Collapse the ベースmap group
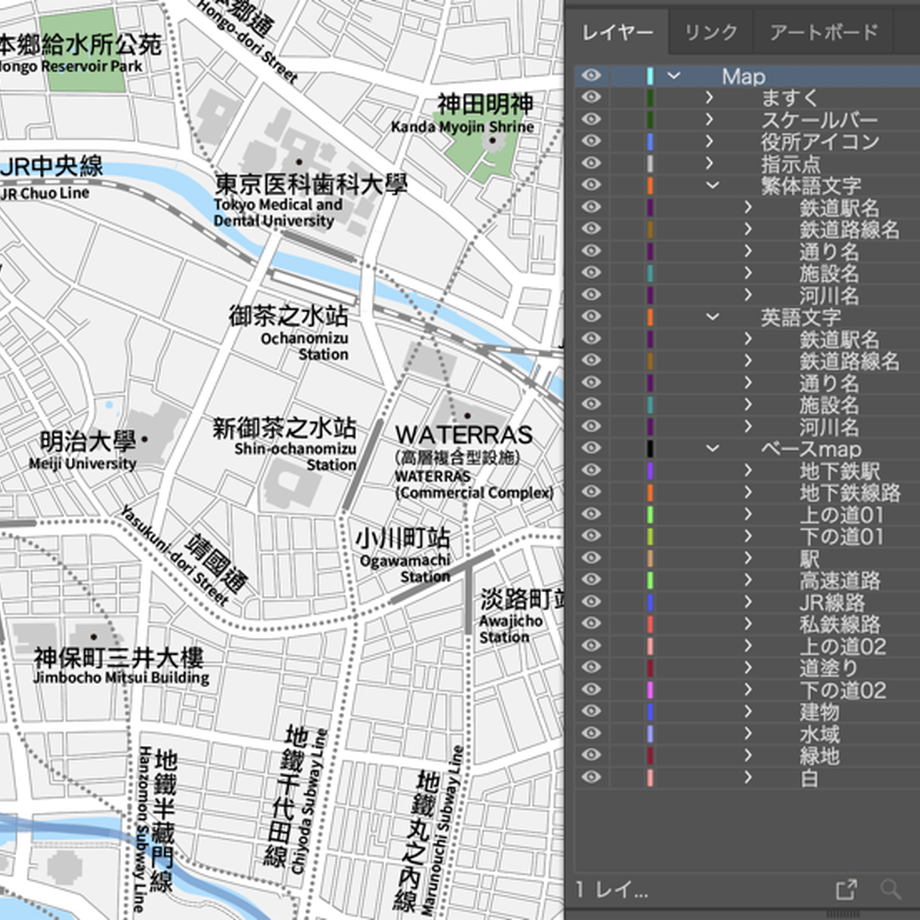The image size is (920, 920). 712,448
